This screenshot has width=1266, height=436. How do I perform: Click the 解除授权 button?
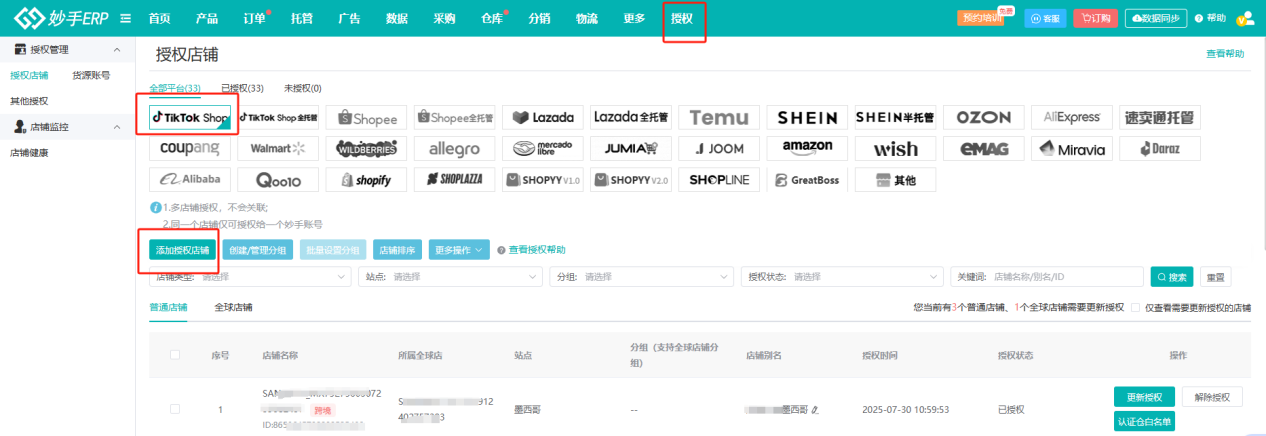1212,396
